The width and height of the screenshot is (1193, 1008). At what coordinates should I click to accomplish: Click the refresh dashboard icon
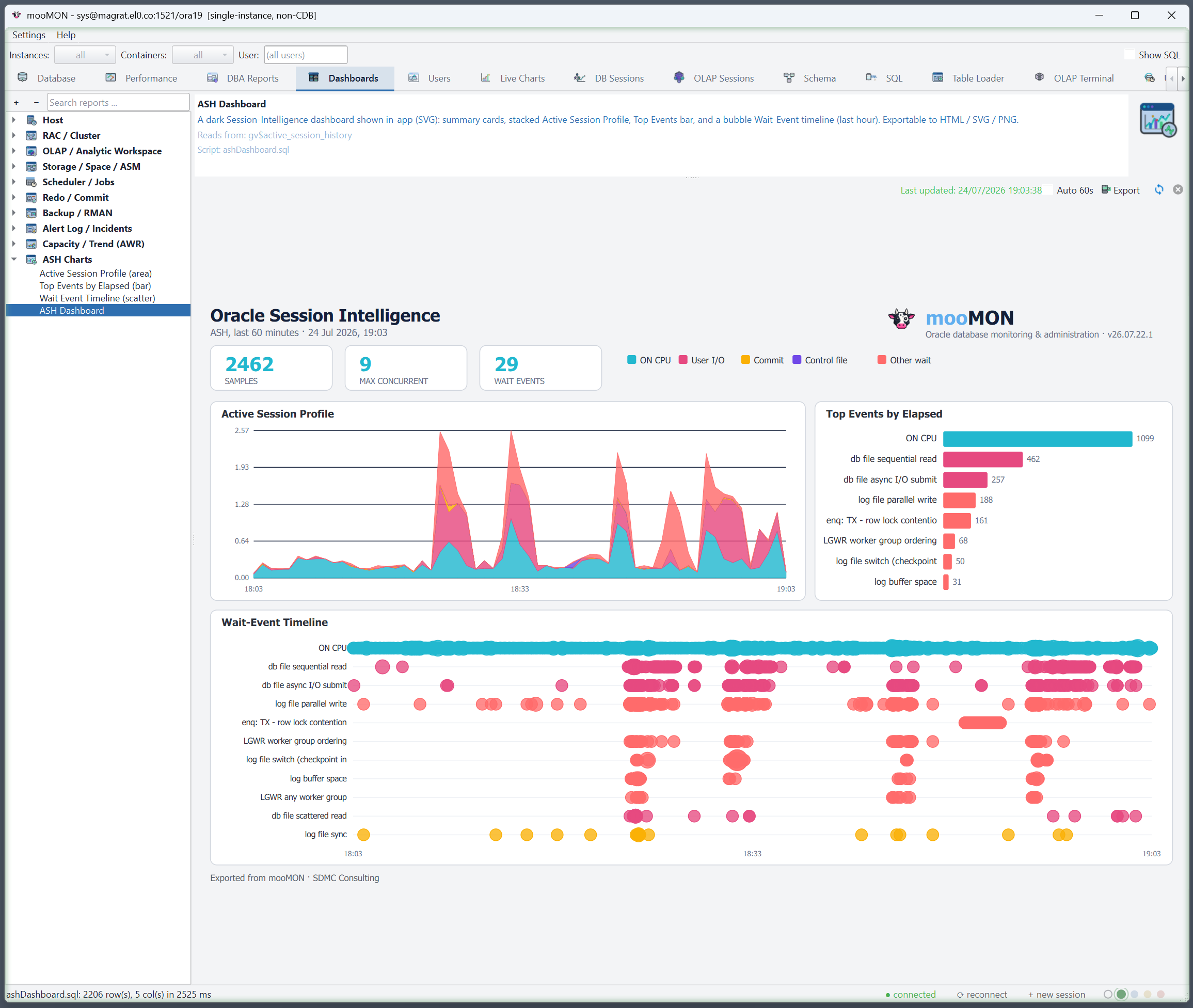[1159, 190]
